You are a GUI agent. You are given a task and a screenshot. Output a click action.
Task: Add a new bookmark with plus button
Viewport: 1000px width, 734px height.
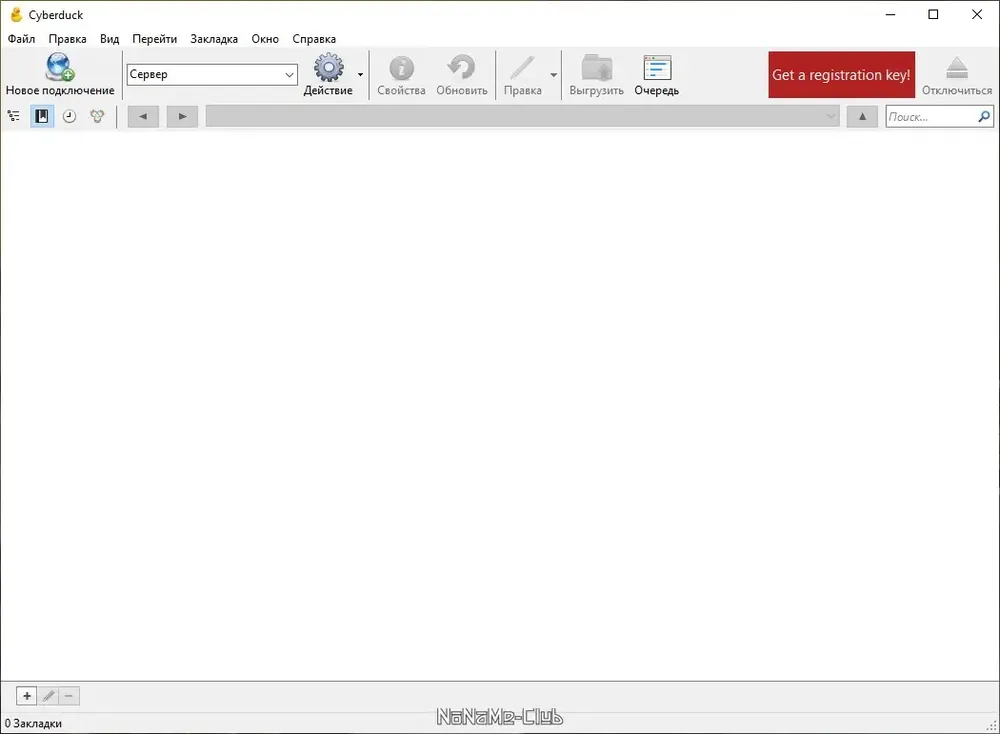tap(27, 696)
